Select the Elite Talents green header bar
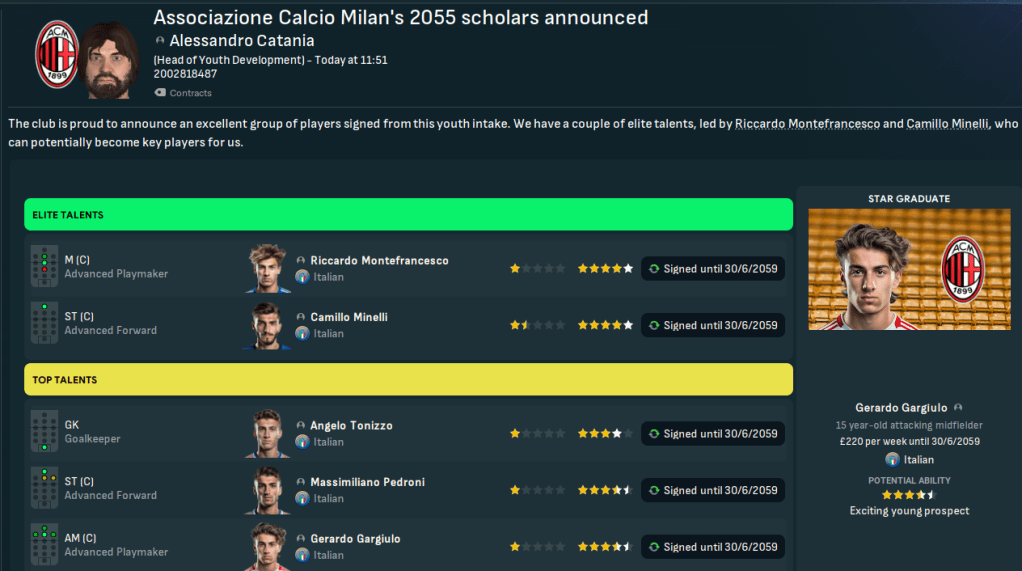 pyautogui.click(x=408, y=215)
